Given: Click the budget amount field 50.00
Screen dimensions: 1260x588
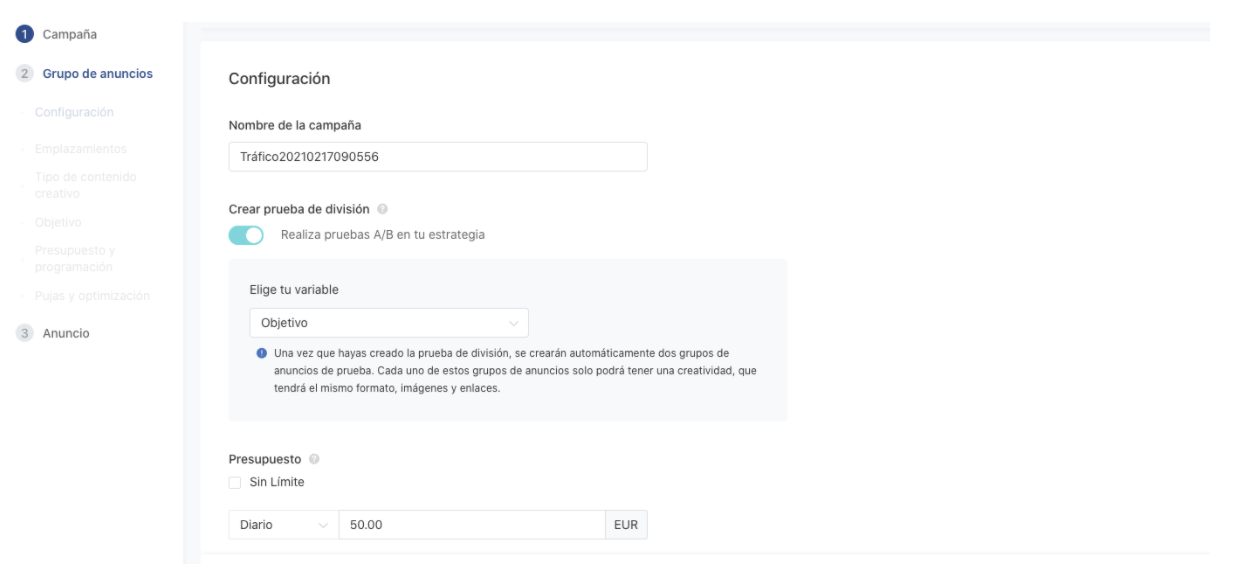Looking at the screenshot, I should pos(472,525).
